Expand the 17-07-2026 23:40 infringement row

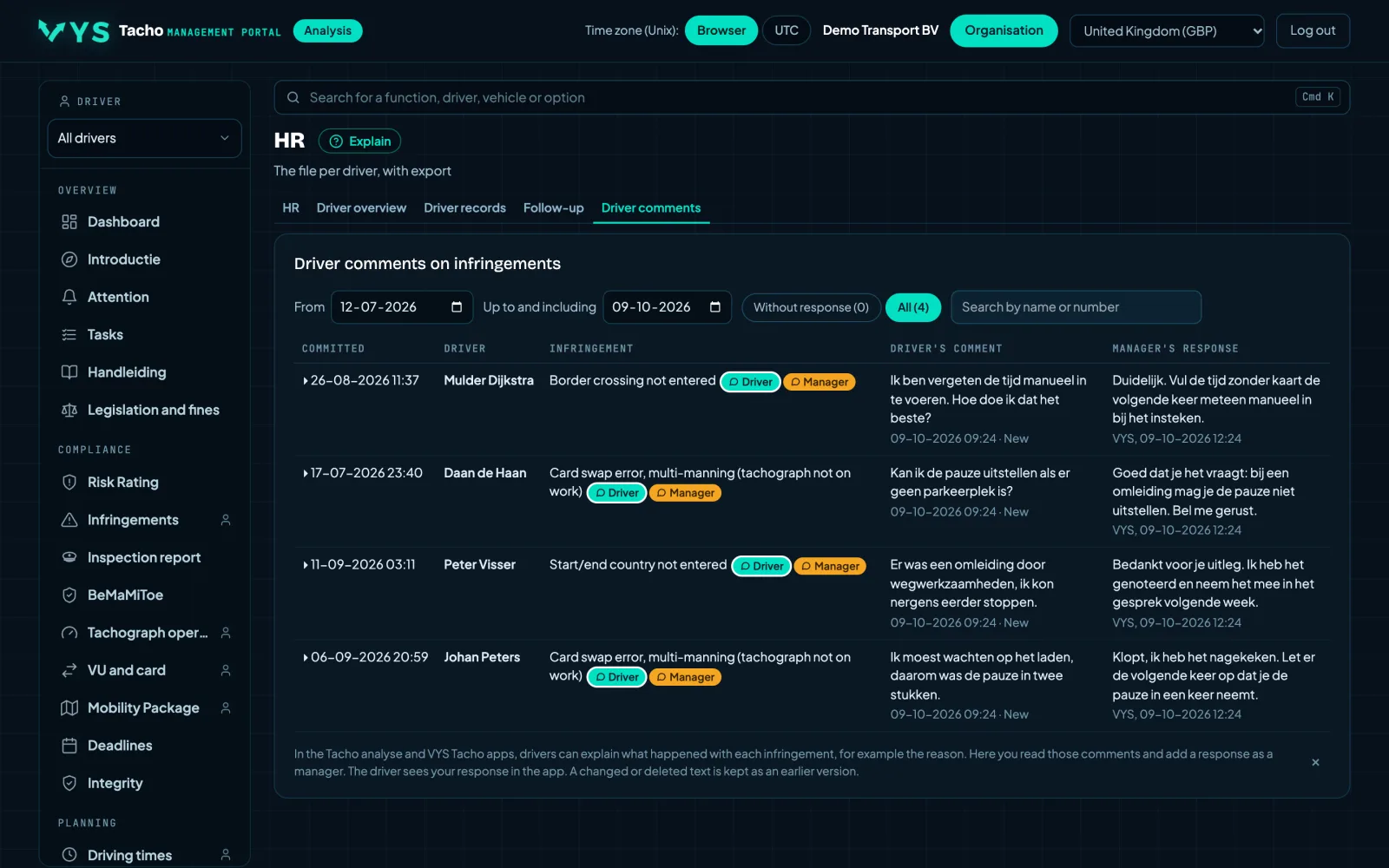pyautogui.click(x=306, y=473)
